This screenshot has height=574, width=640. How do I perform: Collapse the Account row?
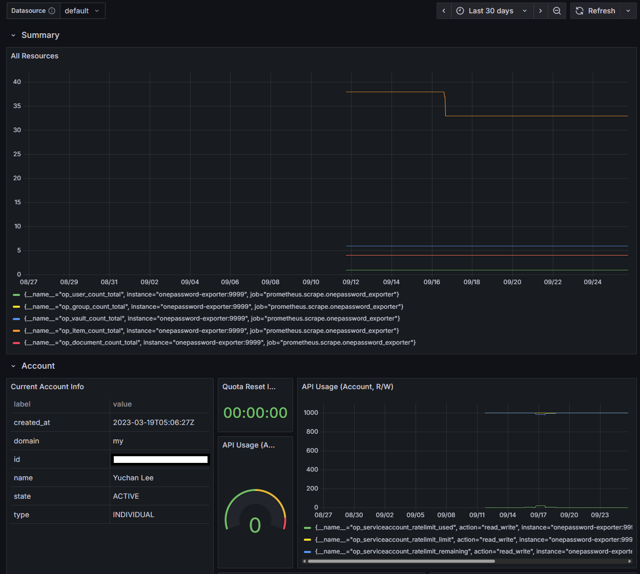(14, 366)
